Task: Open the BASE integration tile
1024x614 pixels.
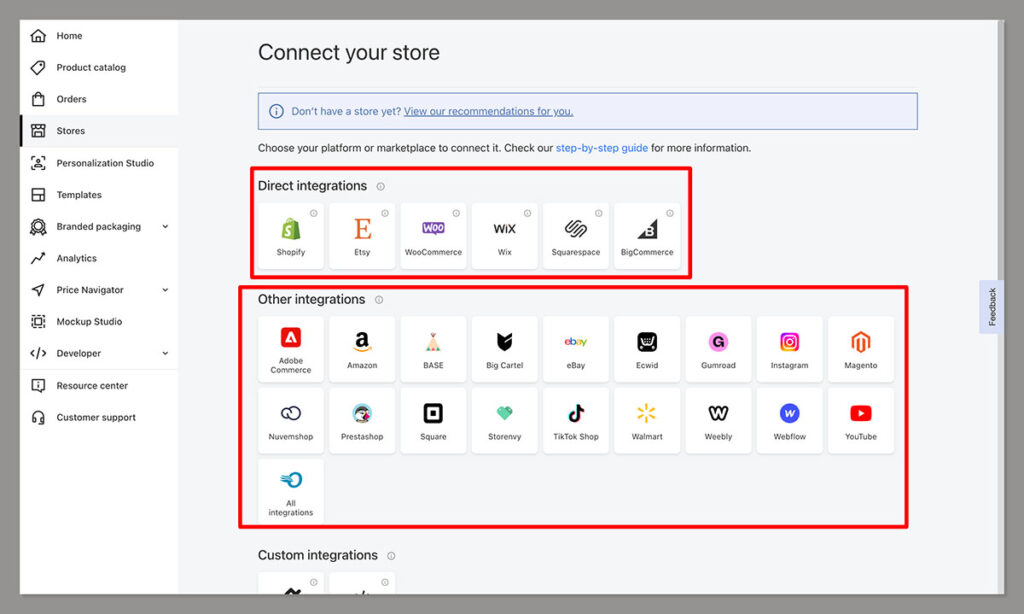Action: point(433,349)
